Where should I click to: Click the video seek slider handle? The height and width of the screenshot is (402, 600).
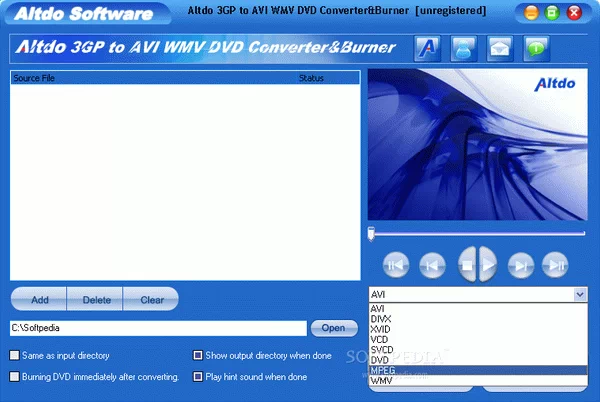click(x=371, y=232)
